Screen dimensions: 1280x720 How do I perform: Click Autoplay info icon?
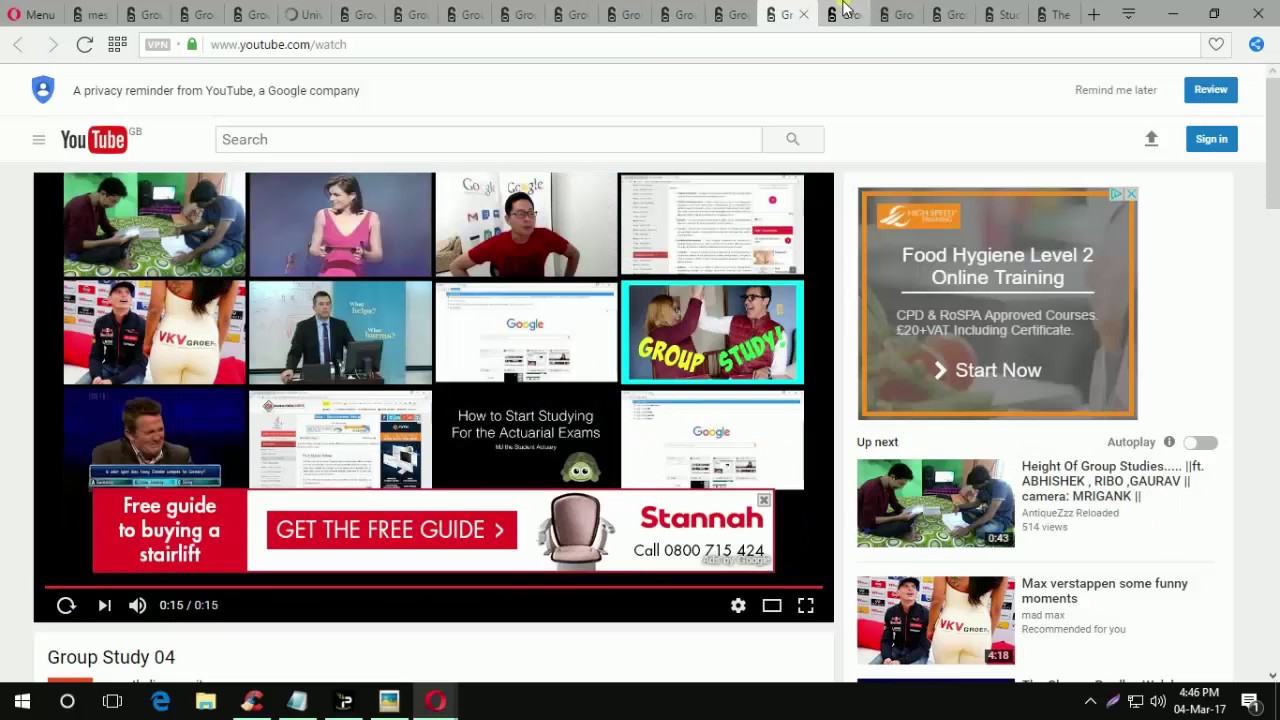[1168, 442]
